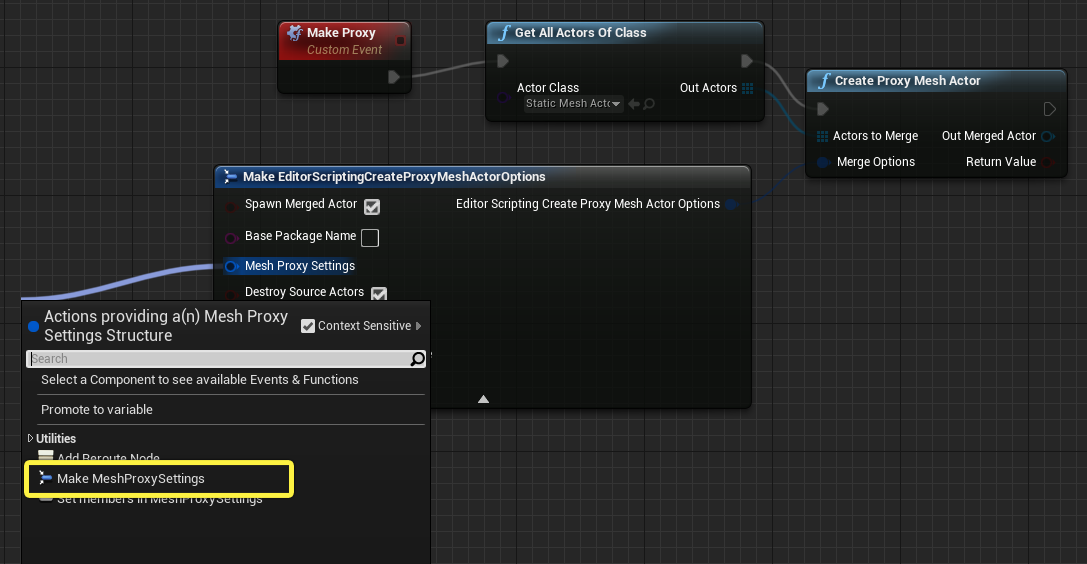
Task: Click the search magnifier icon in the menu
Action: 417,359
